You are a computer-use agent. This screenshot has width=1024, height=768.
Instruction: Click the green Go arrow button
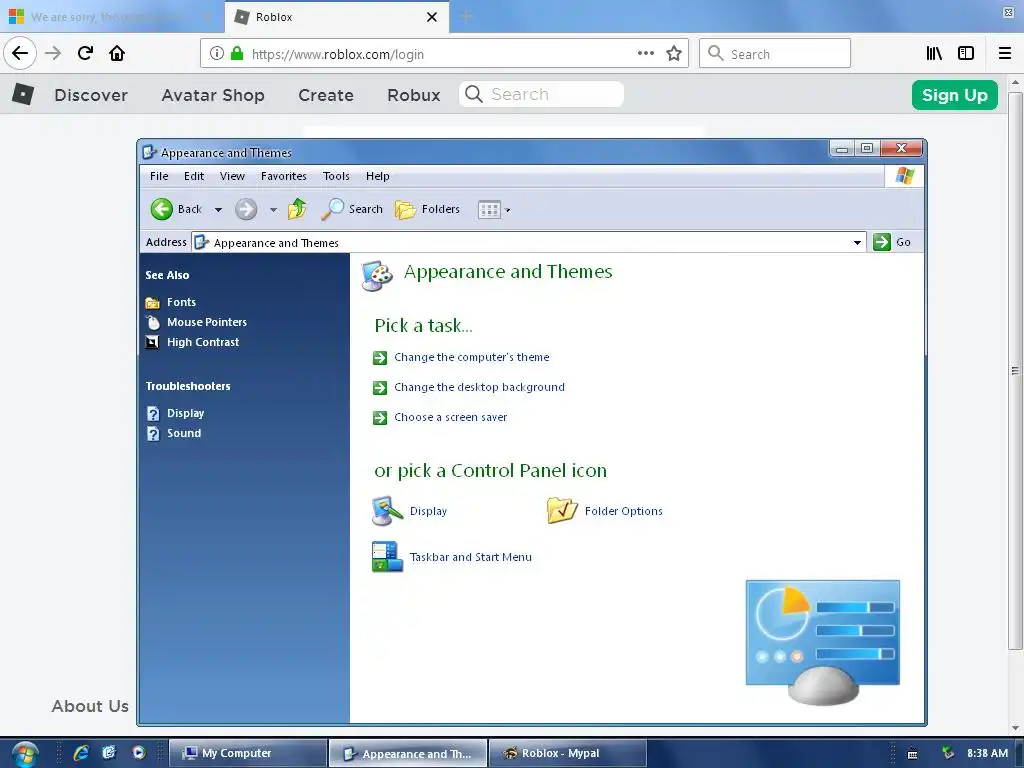[882, 242]
